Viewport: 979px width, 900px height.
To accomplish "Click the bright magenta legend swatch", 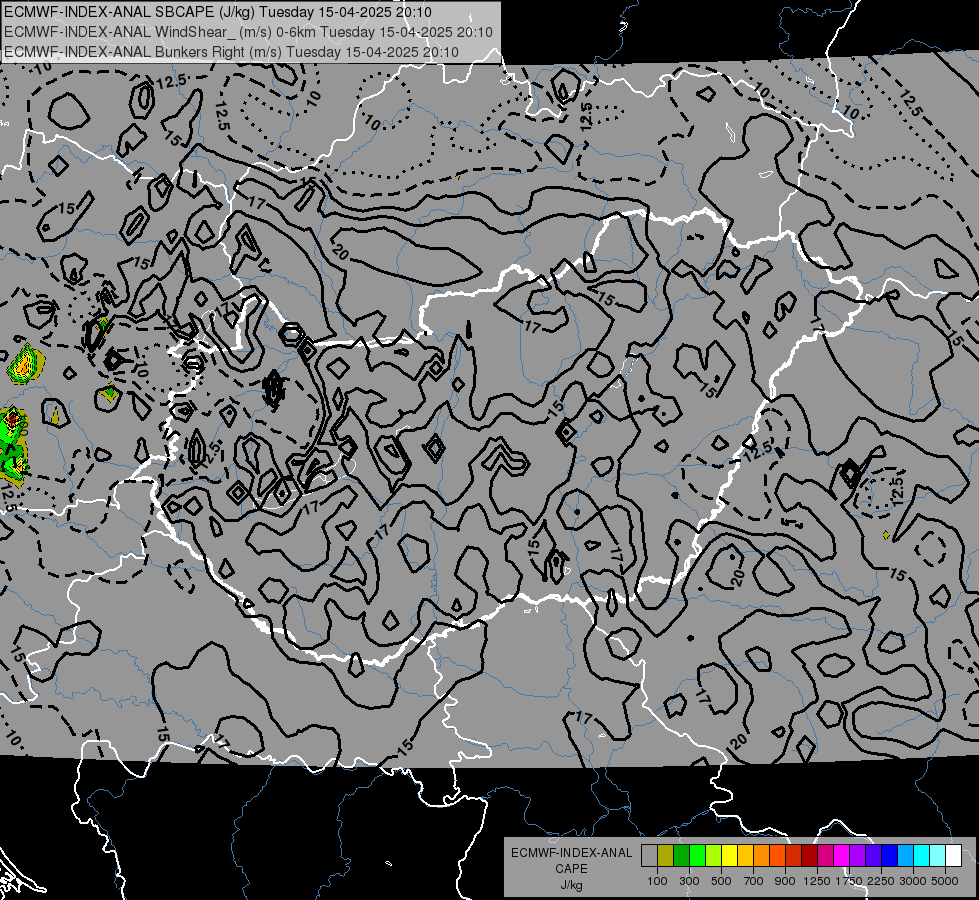I will (842, 855).
